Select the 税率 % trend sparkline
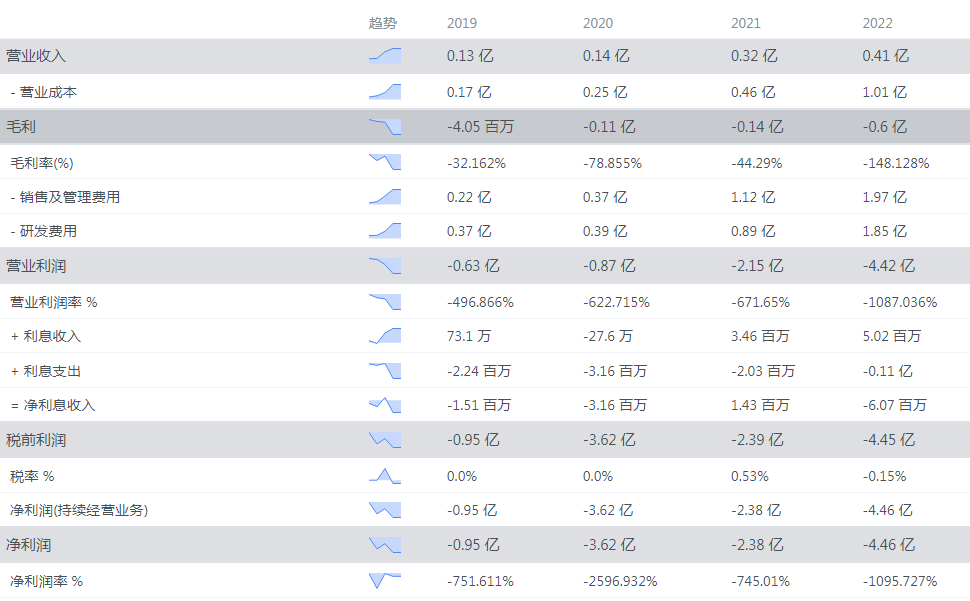 point(385,476)
